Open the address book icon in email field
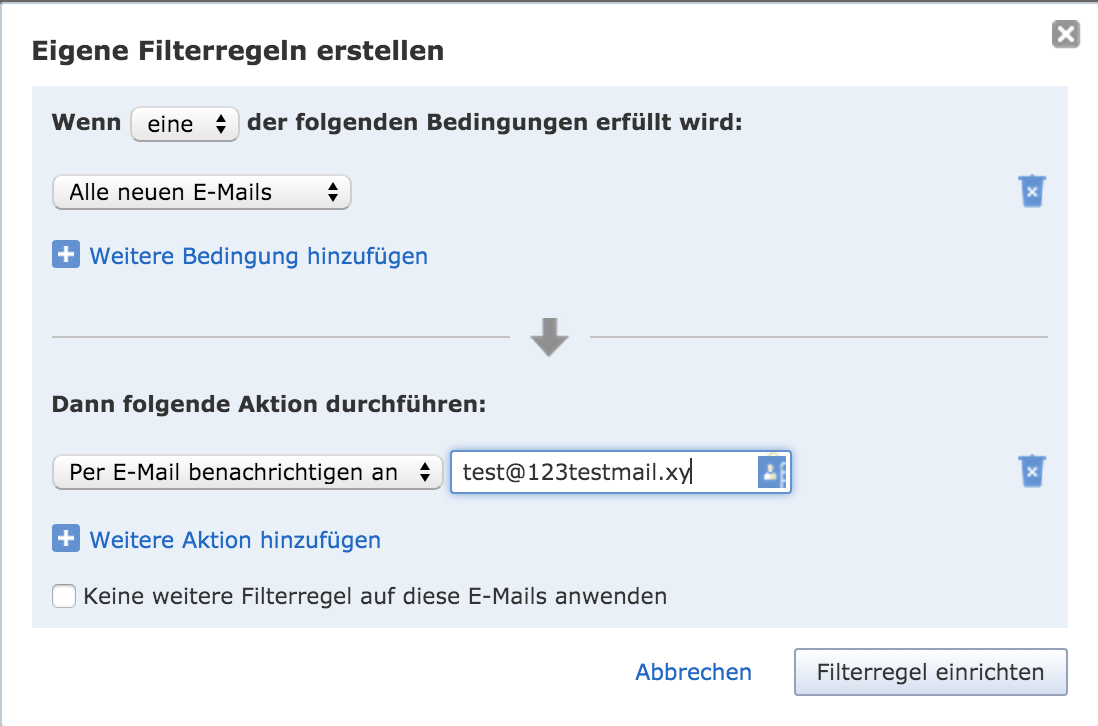Screen dimensions: 1098x726 tap(772, 472)
